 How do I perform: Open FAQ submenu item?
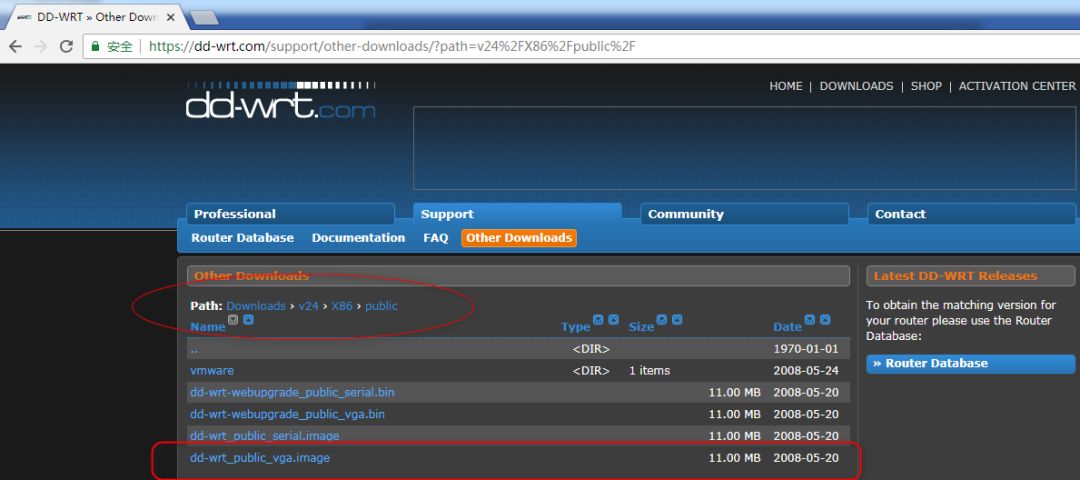pos(435,238)
